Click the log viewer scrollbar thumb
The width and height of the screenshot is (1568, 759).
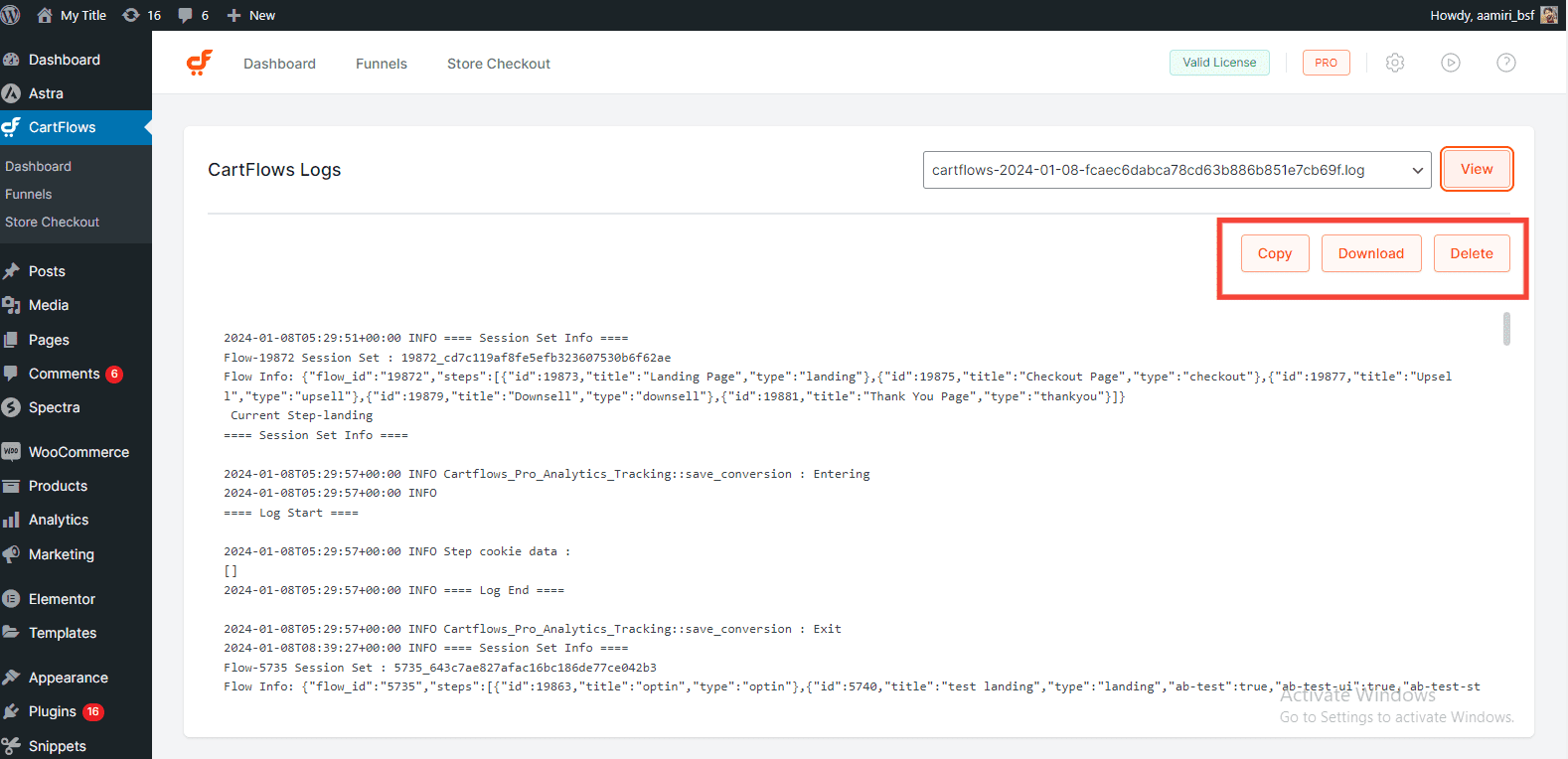click(1506, 329)
